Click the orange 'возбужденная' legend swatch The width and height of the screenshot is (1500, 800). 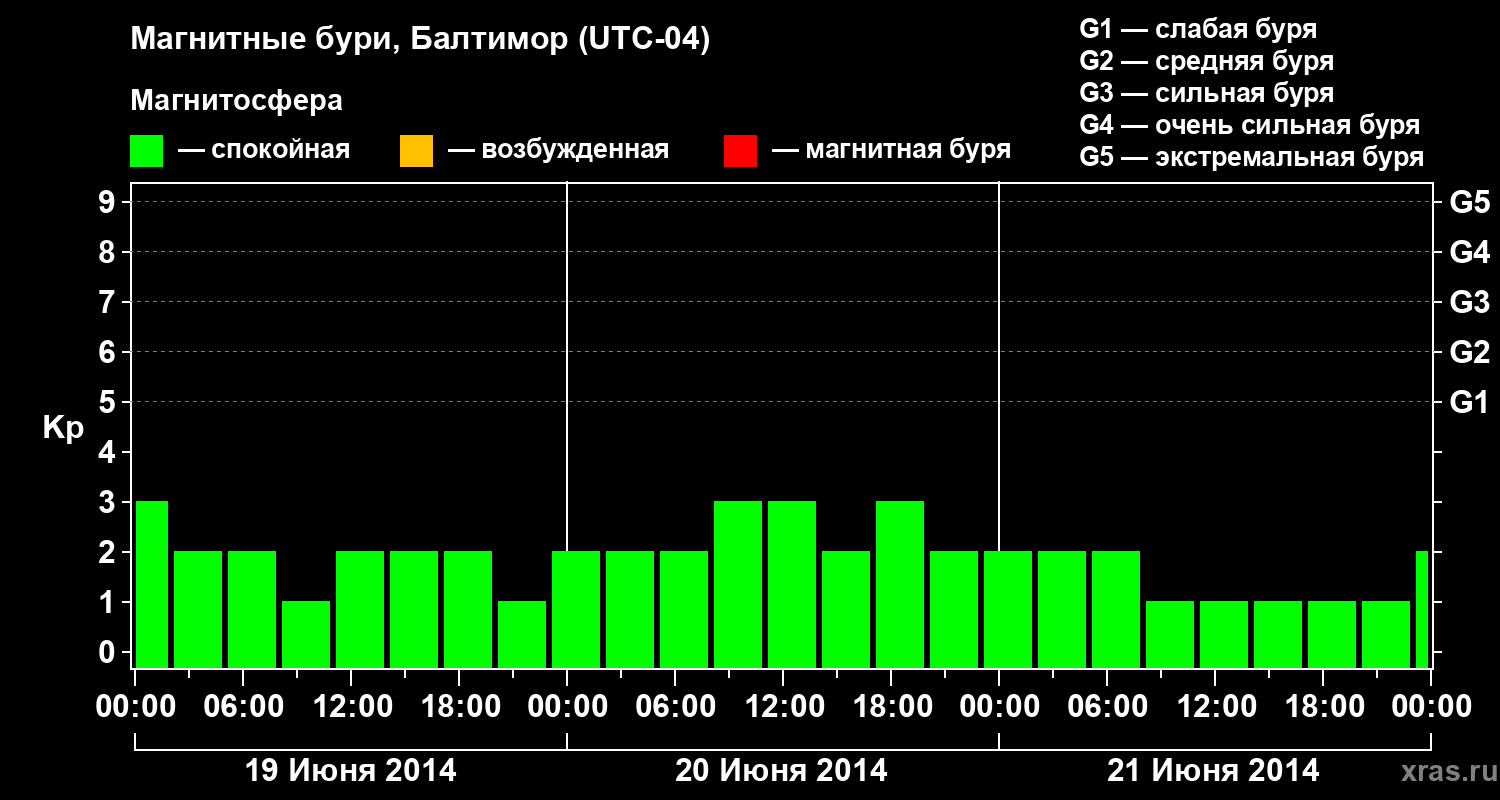coord(416,151)
